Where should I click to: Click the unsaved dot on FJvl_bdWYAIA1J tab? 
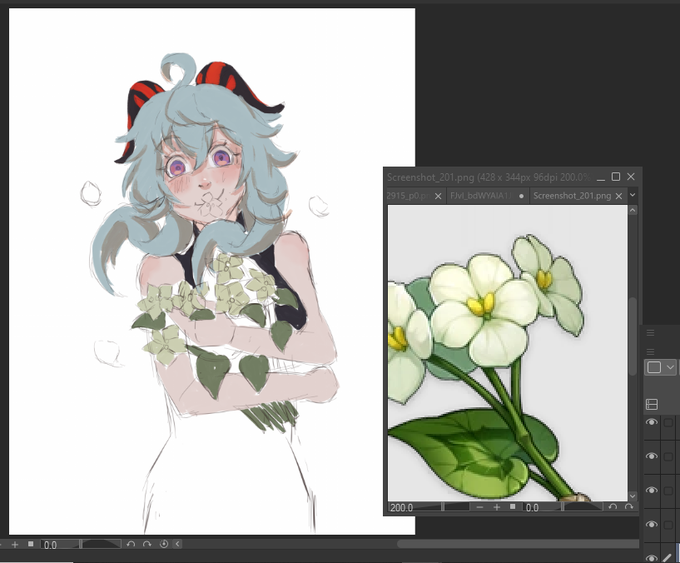coord(521,196)
